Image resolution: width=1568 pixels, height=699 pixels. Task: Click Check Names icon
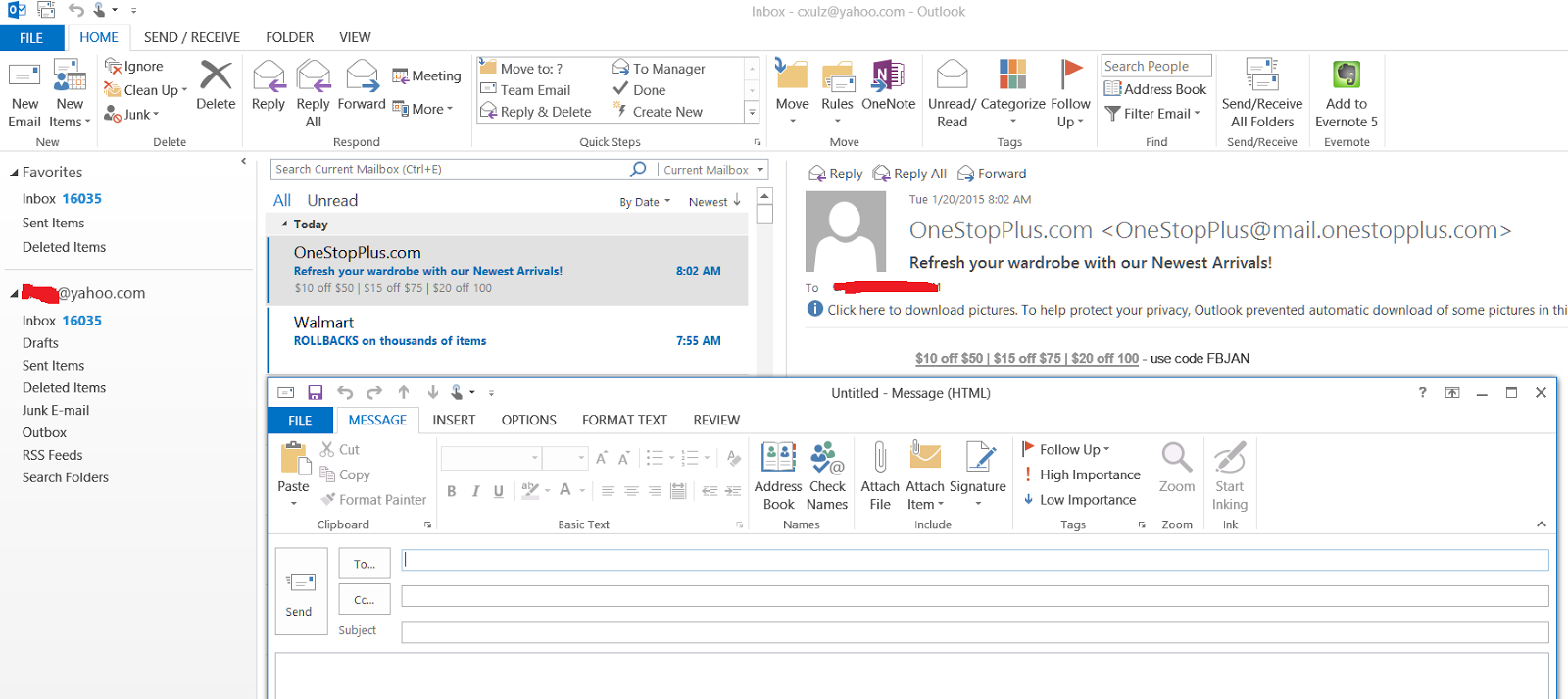827,475
